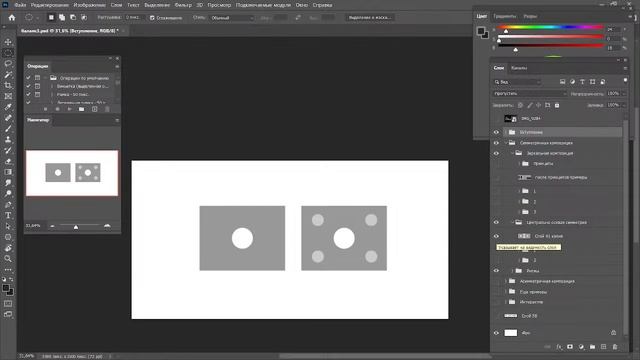Select the Clone Stamp tool
The image size is (640, 360).
click(8, 140)
